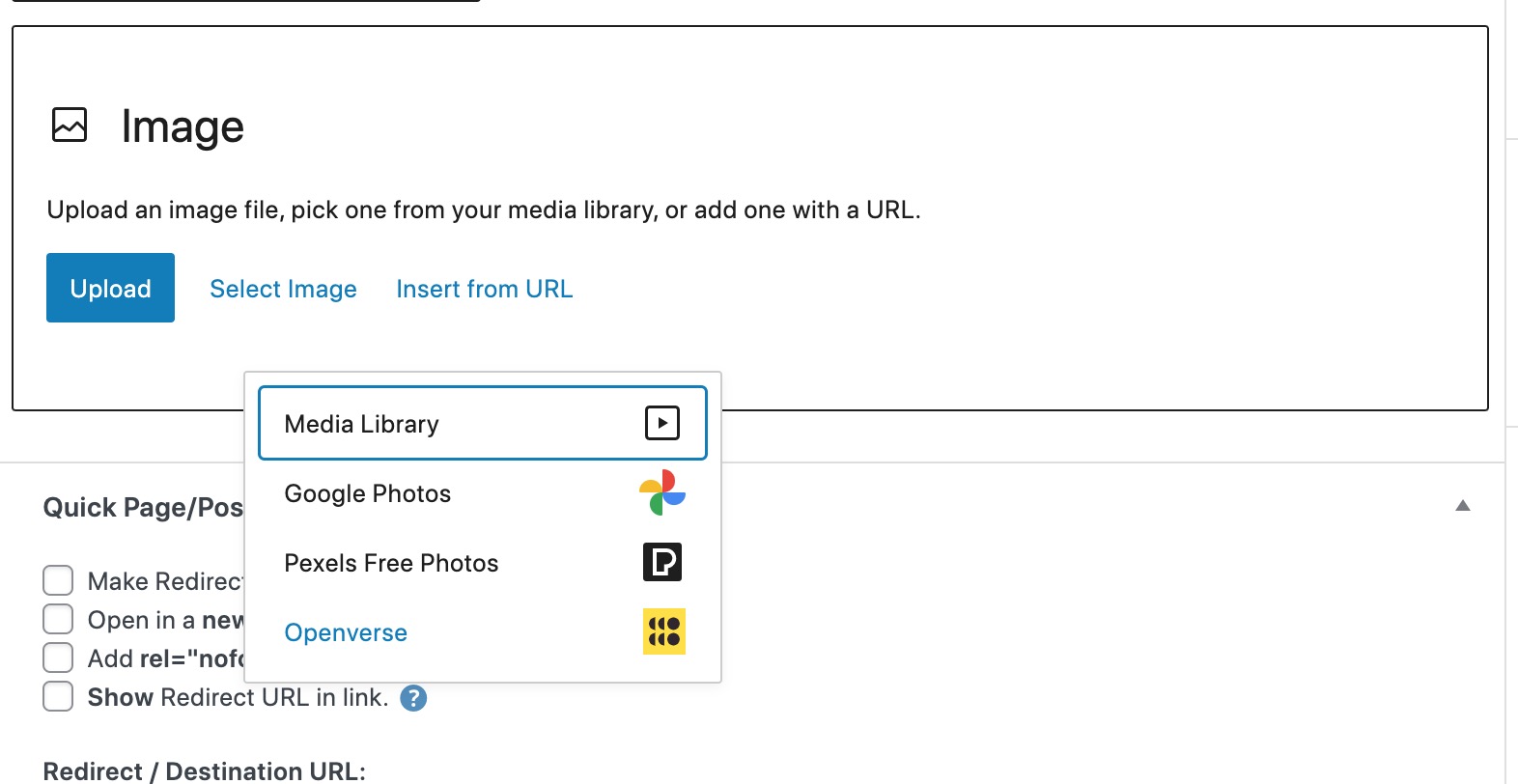
Task: Click the Select Image link
Action: (x=283, y=288)
